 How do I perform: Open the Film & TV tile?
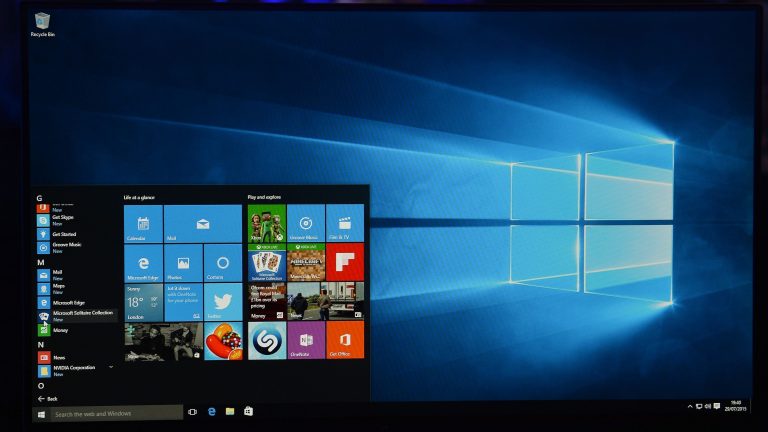(x=345, y=224)
